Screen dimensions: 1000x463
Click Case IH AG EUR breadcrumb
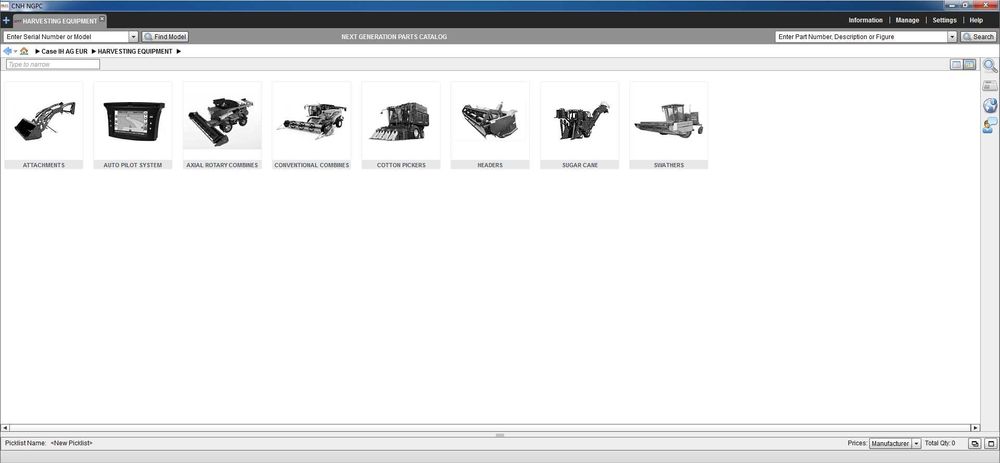[x=64, y=51]
